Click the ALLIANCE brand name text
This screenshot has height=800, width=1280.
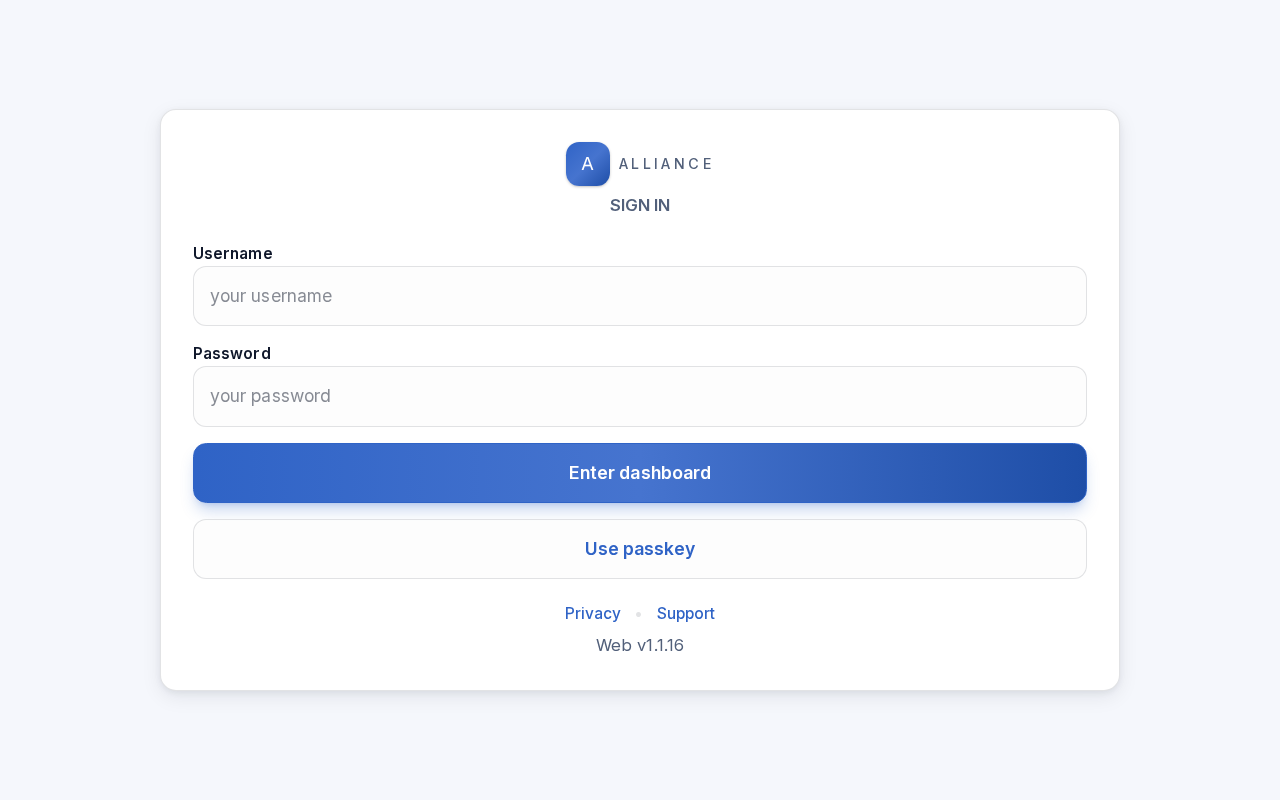coord(665,164)
